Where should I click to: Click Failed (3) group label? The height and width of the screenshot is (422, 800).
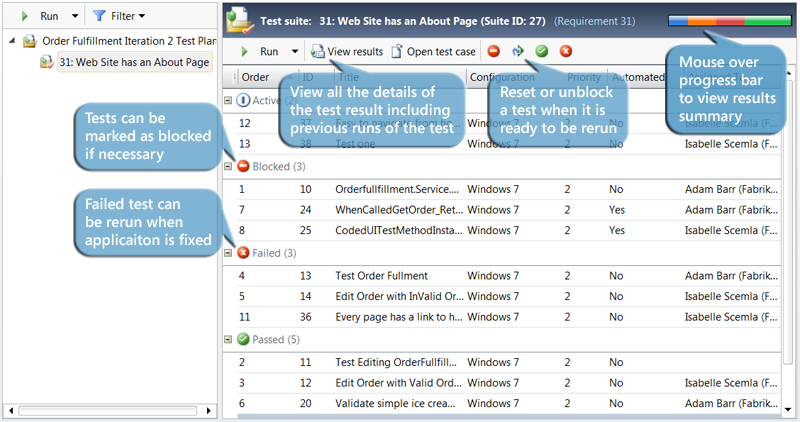pos(274,253)
